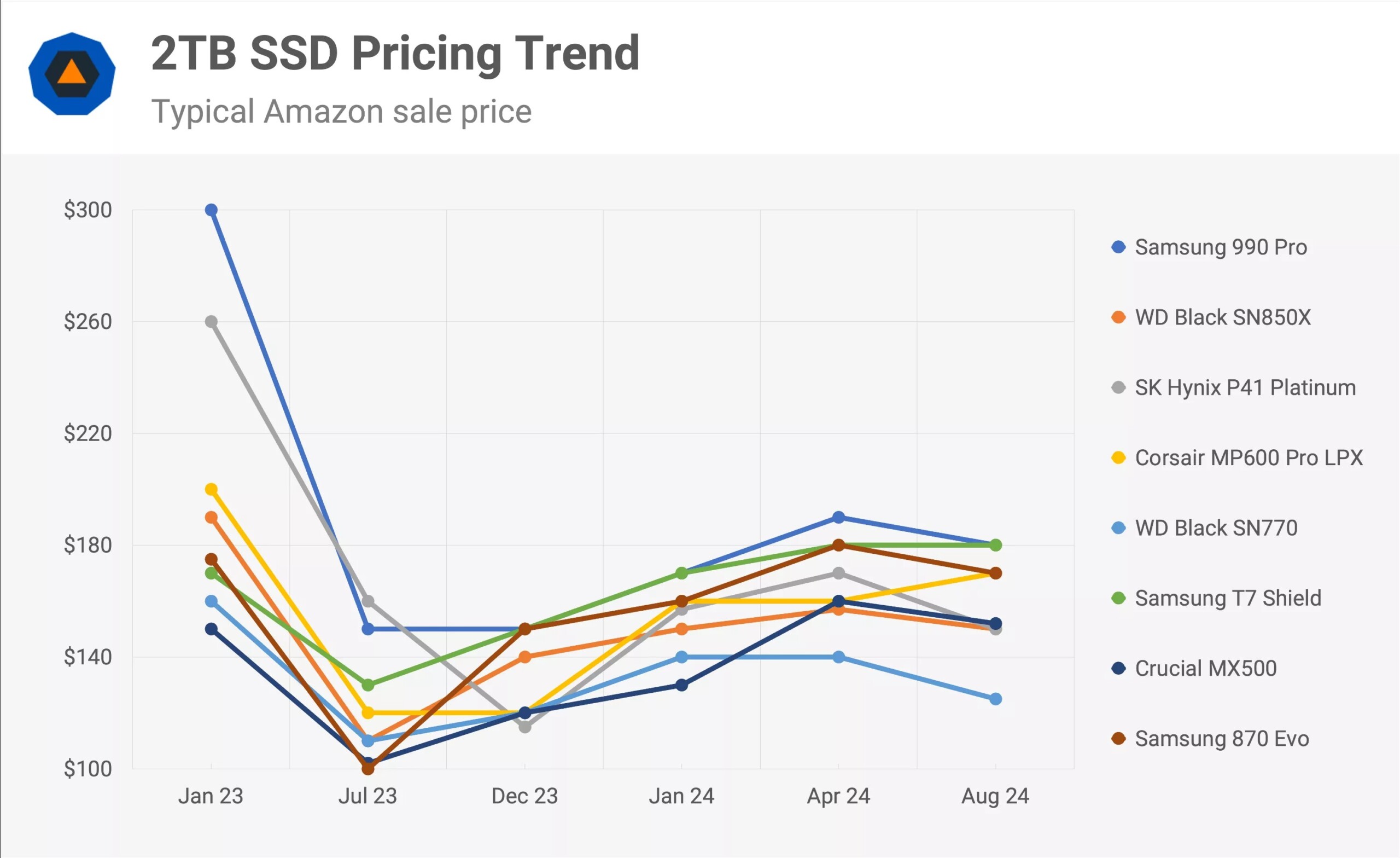Click the Samsung 990 Pro legend dot
1400x858 pixels.
click(x=1118, y=247)
